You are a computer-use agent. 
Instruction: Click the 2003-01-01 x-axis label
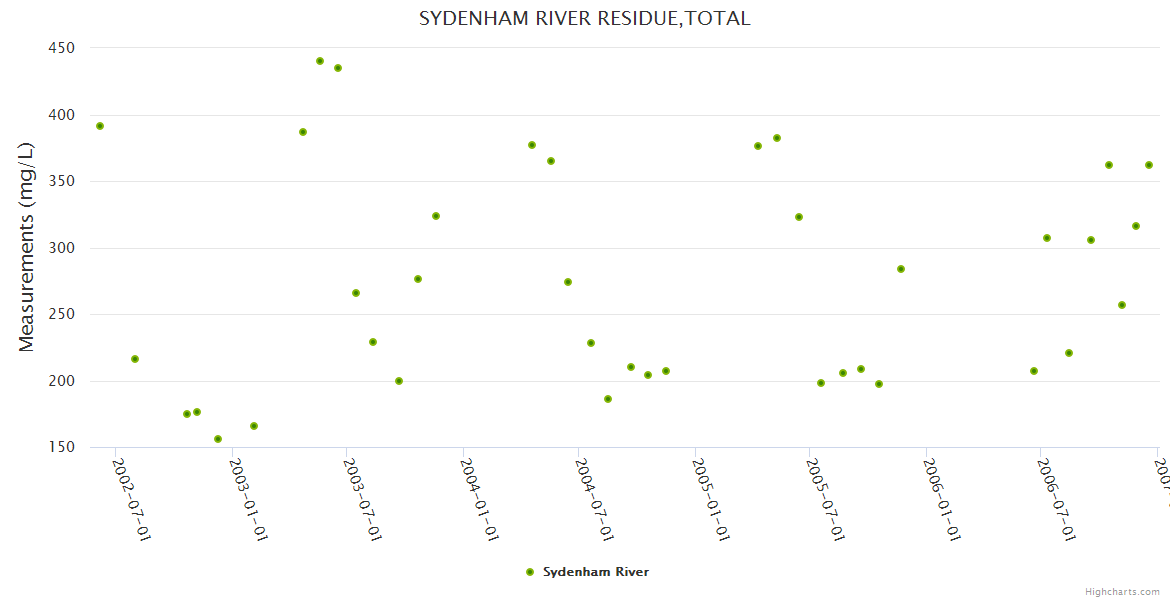click(x=248, y=499)
